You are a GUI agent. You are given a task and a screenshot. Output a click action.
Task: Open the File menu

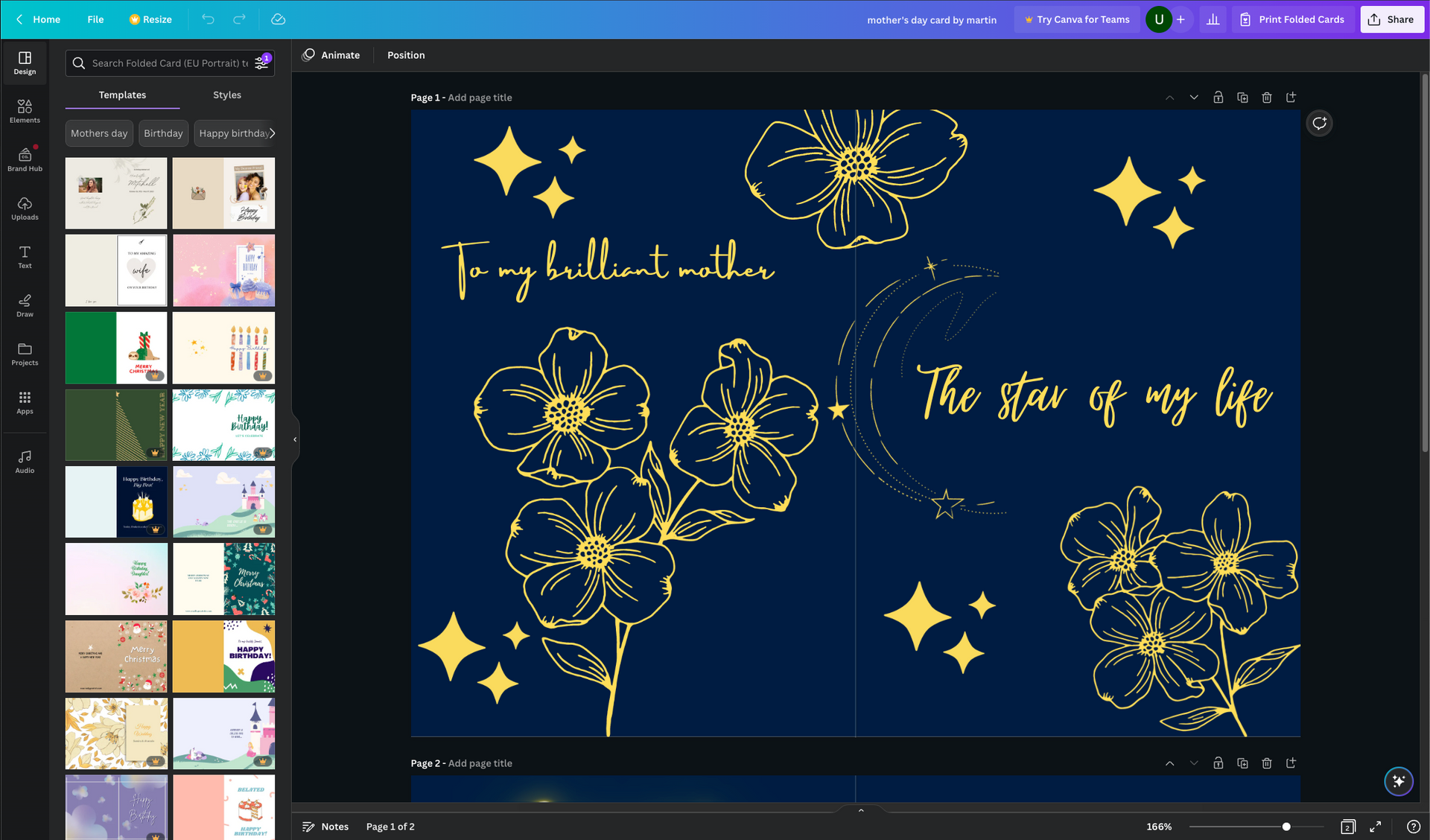pos(95,19)
